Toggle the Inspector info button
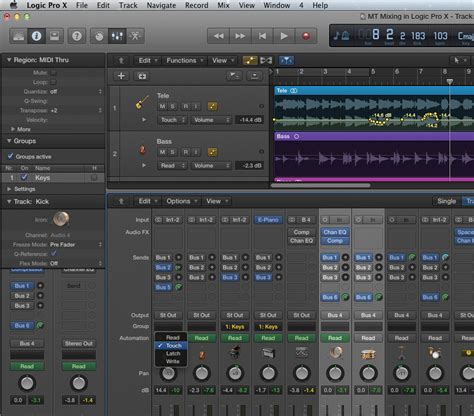 pyautogui.click(x=36, y=36)
